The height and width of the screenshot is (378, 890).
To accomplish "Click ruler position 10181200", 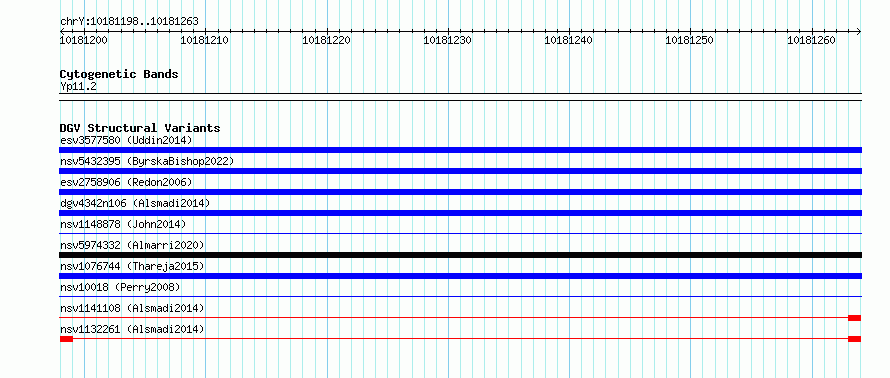I will click(x=83, y=40).
